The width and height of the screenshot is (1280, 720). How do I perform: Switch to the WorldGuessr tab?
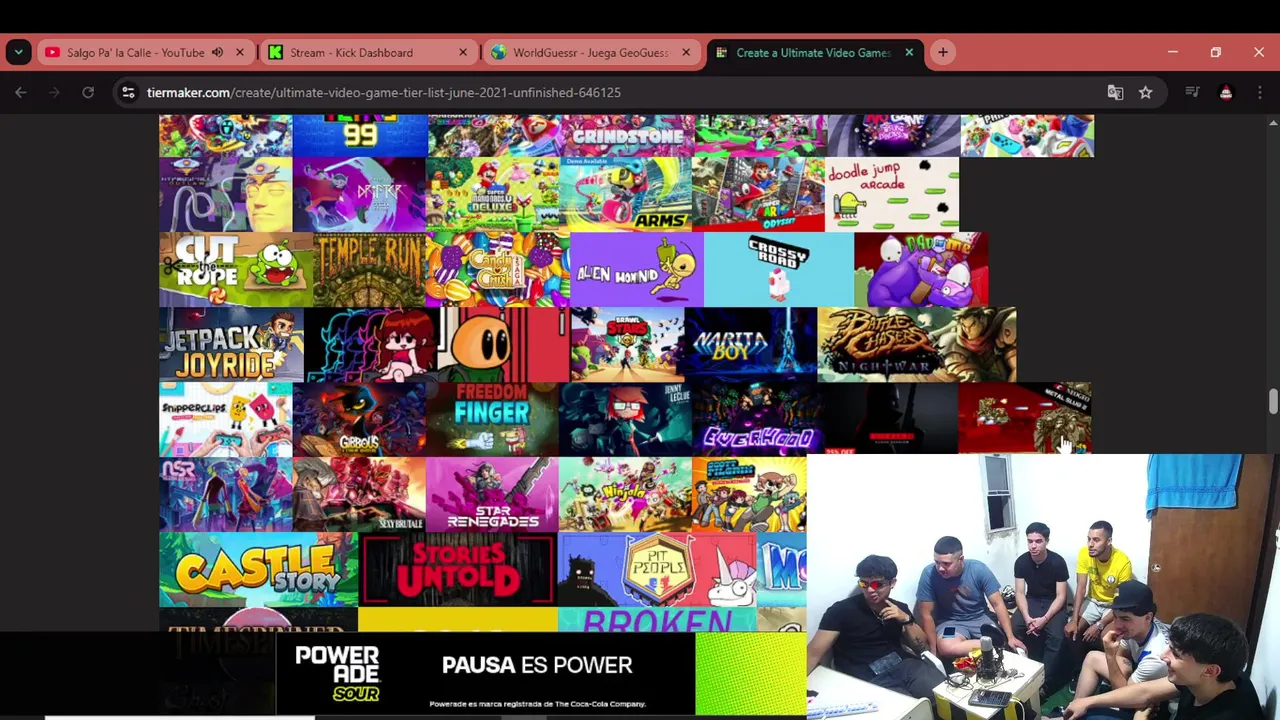coord(590,52)
